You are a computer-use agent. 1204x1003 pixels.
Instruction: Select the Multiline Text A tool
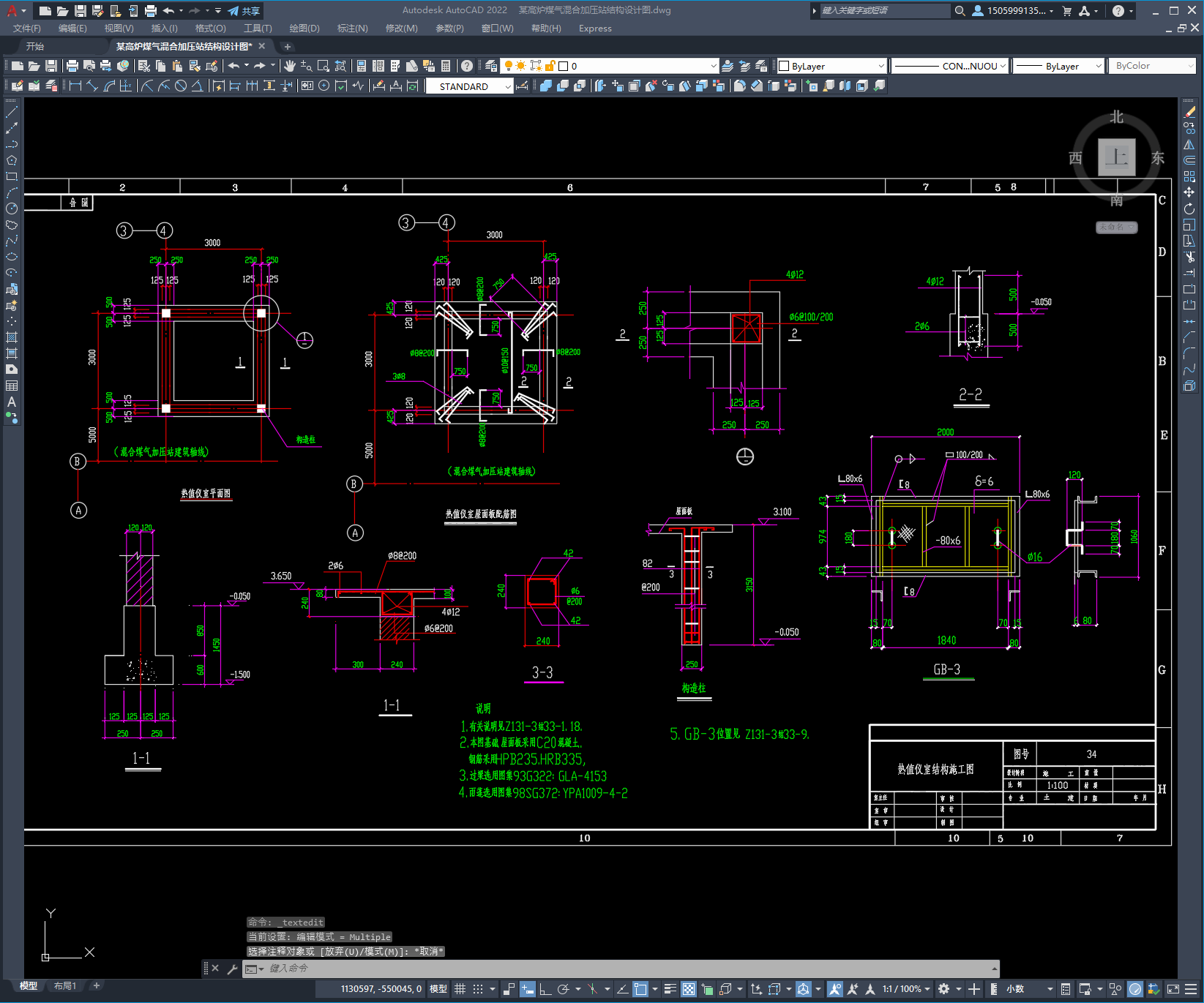(12, 402)
